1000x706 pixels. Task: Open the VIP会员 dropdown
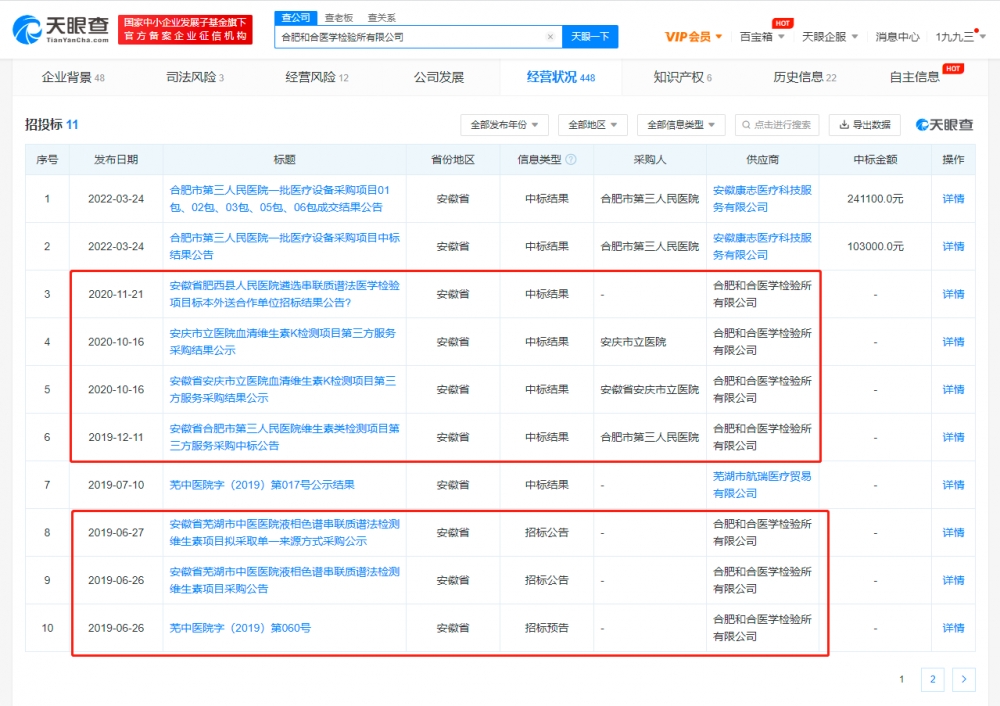693,37
